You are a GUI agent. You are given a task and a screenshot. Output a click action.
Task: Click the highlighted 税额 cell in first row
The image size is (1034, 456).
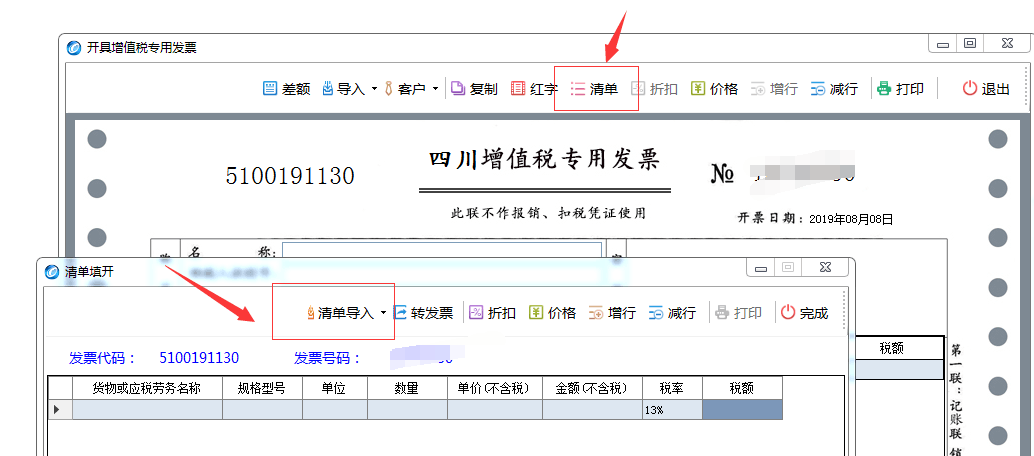click(x=743, y=410)
